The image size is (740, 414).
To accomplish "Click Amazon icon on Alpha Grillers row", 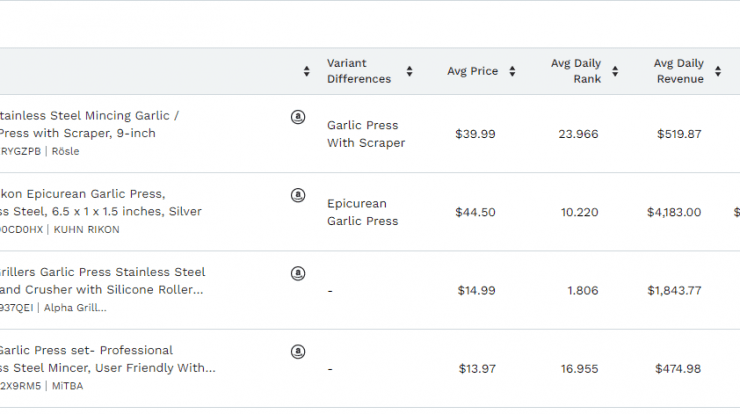I will coord(298,273).
